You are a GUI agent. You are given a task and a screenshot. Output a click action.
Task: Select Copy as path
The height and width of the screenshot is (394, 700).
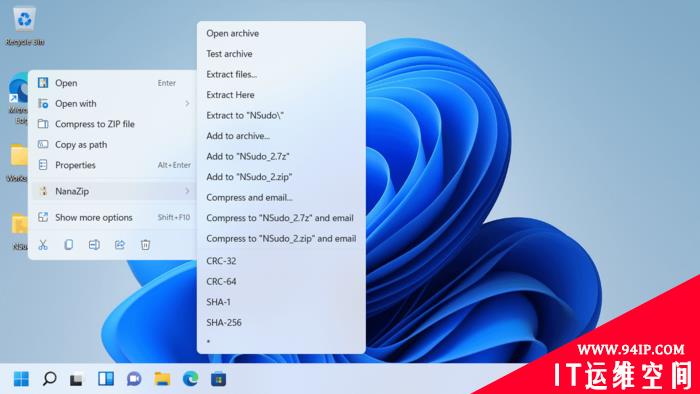[x=113, y=145]
